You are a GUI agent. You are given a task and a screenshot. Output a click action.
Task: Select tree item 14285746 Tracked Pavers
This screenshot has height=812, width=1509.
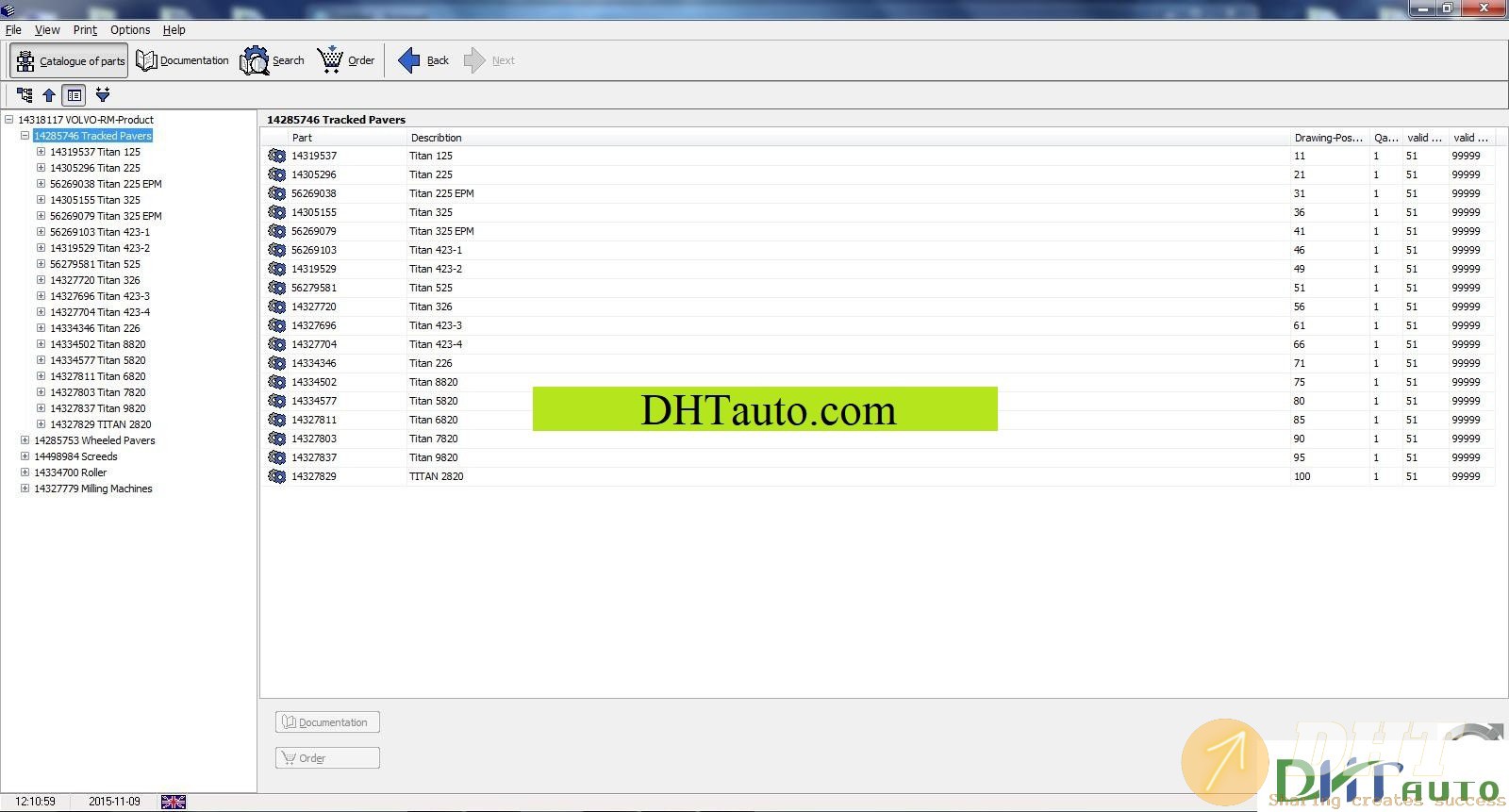(92, 136)
